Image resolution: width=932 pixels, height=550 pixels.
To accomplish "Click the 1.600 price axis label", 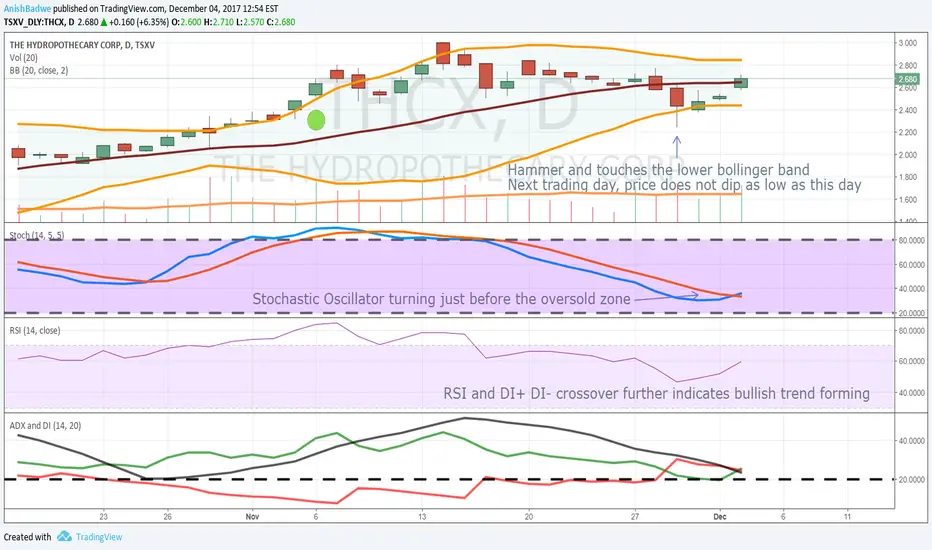I will (x=907, y=199).
